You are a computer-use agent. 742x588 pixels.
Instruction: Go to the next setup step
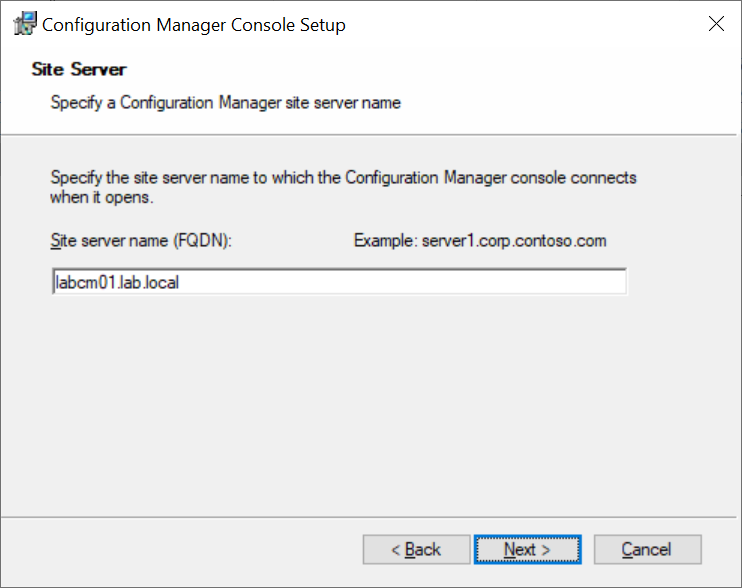tap(527, 549)
